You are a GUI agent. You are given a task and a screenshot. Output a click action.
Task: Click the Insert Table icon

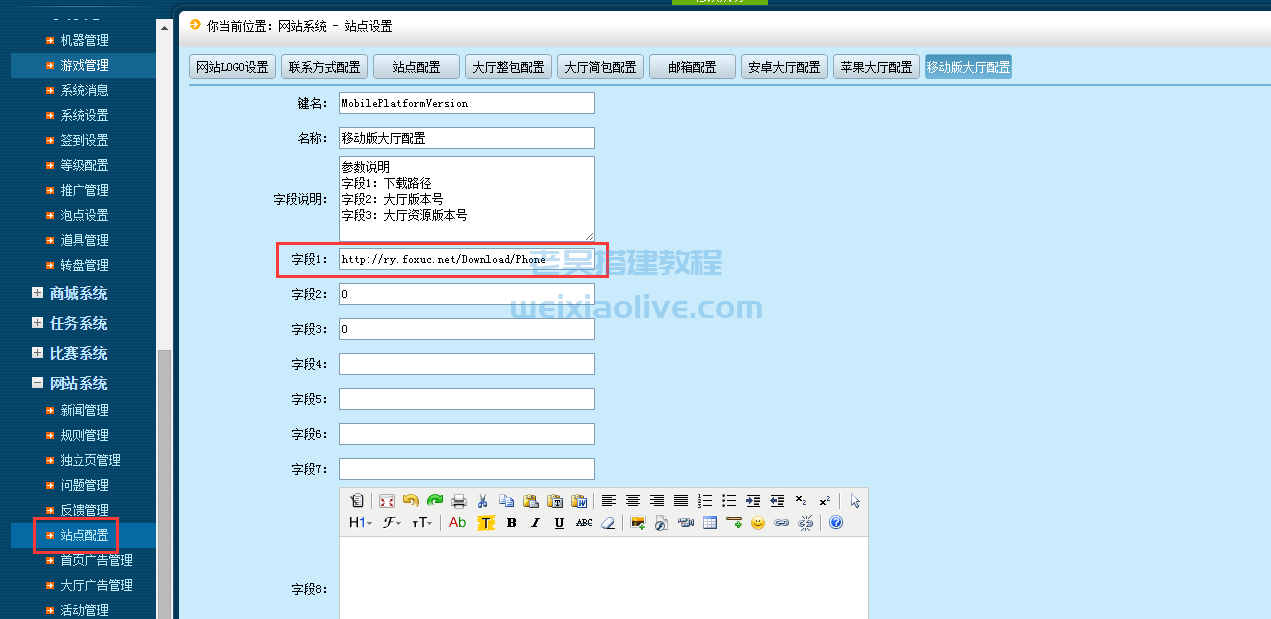tap(710, 523)
